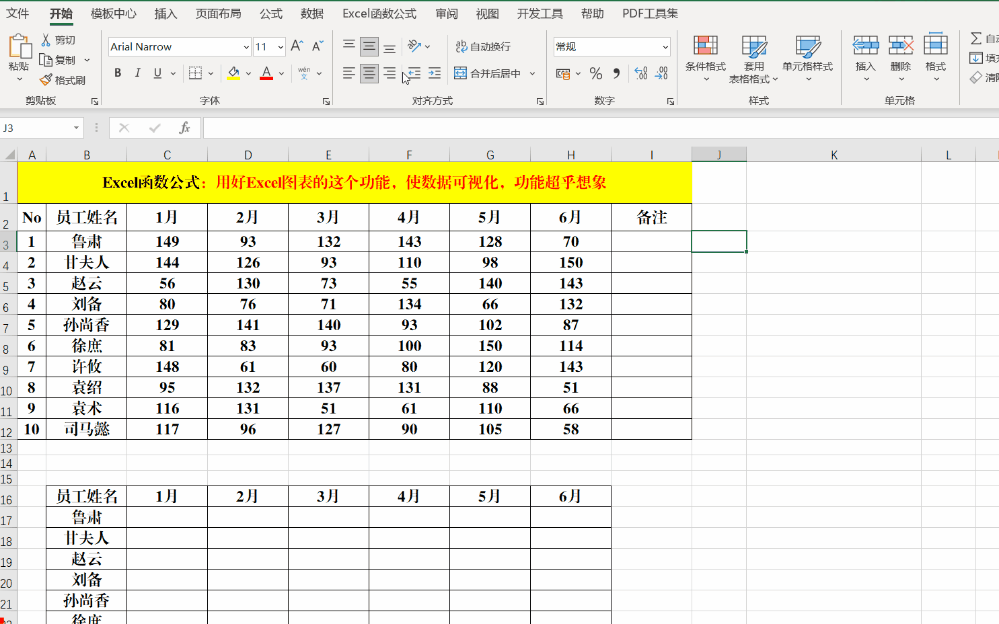Open 单元格样式 cell styles
Image resolution: width=999 pixels, height=624 pixels.
(x=807, y=57)
